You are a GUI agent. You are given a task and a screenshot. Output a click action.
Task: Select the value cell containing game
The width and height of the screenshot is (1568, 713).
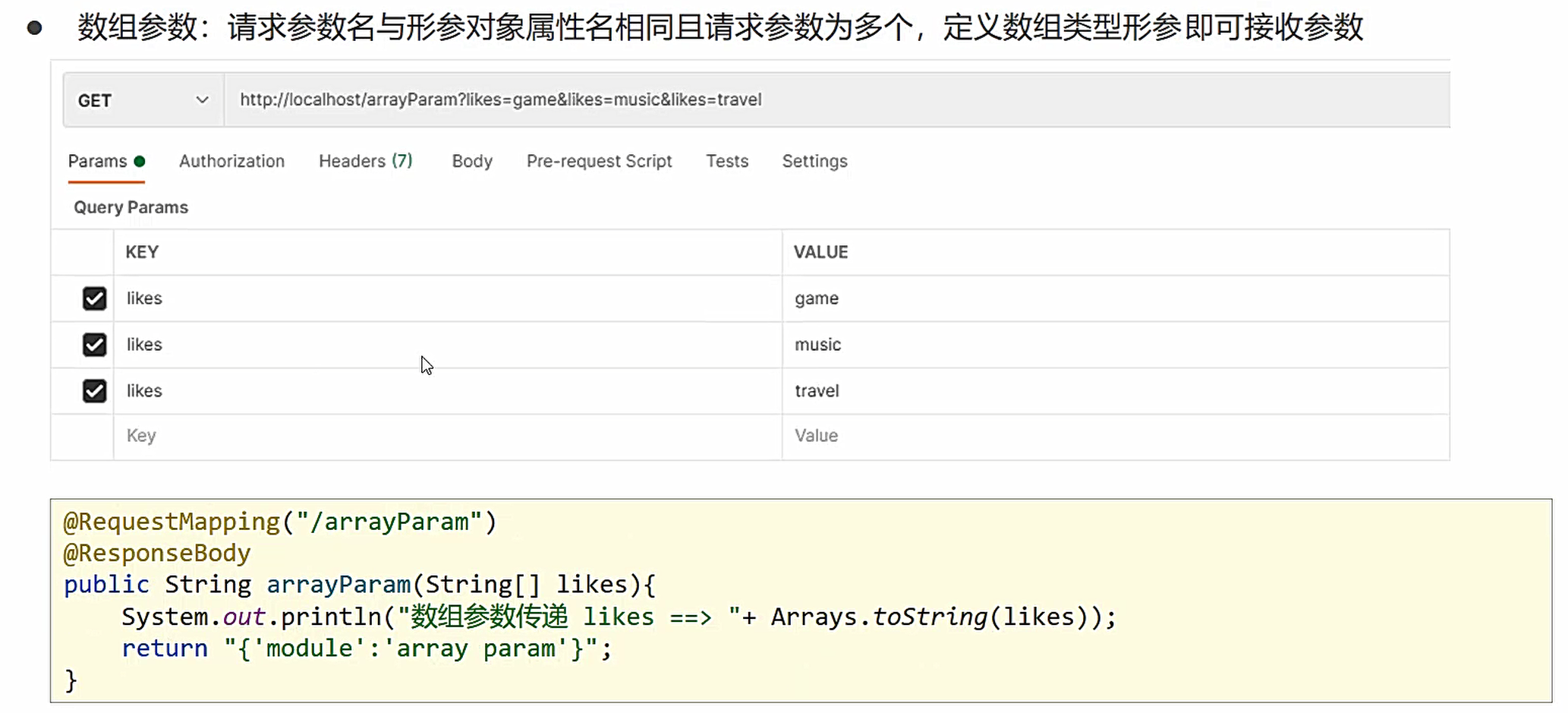point(1116,298)
